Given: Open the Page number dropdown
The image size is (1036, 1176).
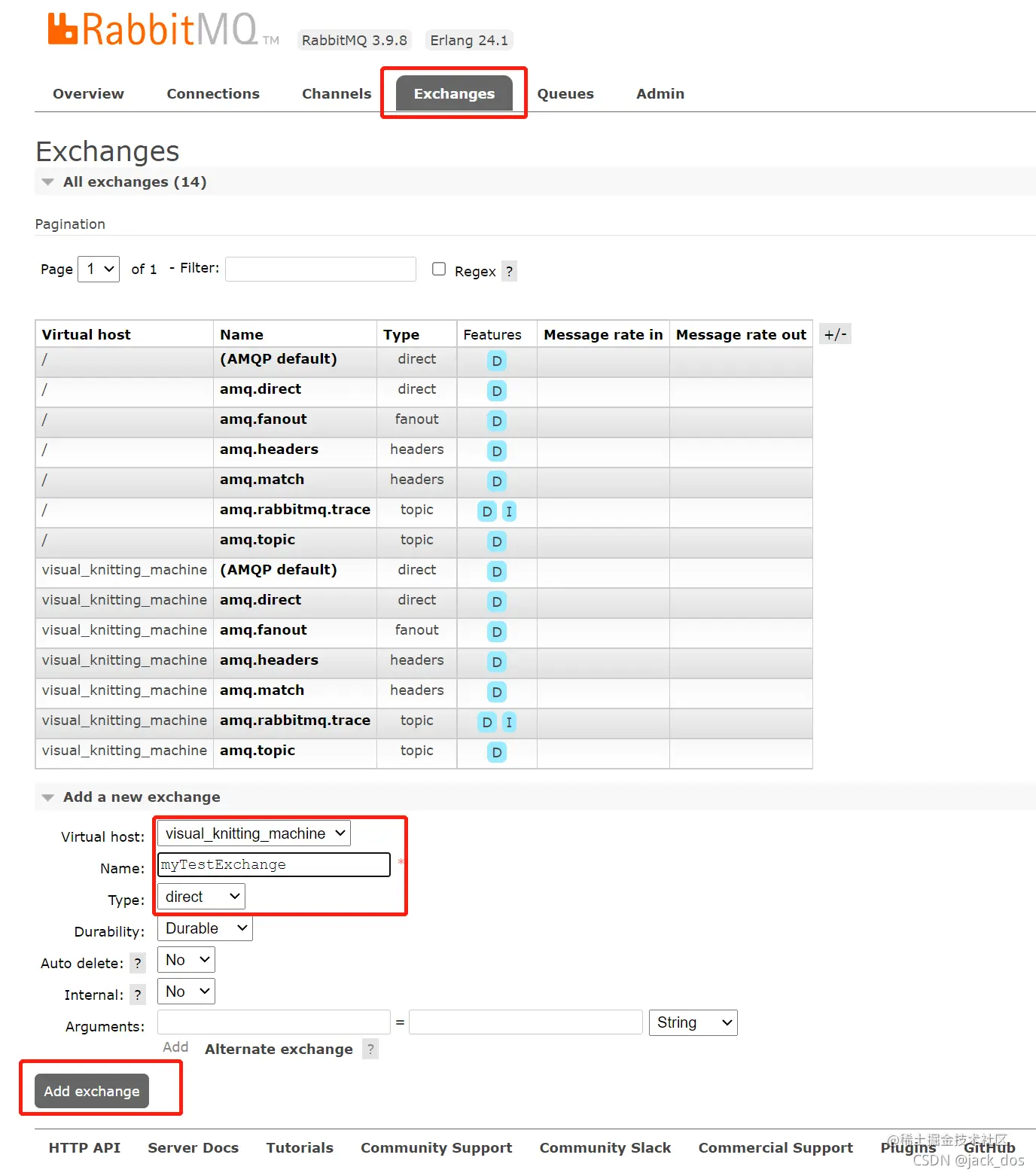Looking at the screenshot, I should (x=99, y=269).
